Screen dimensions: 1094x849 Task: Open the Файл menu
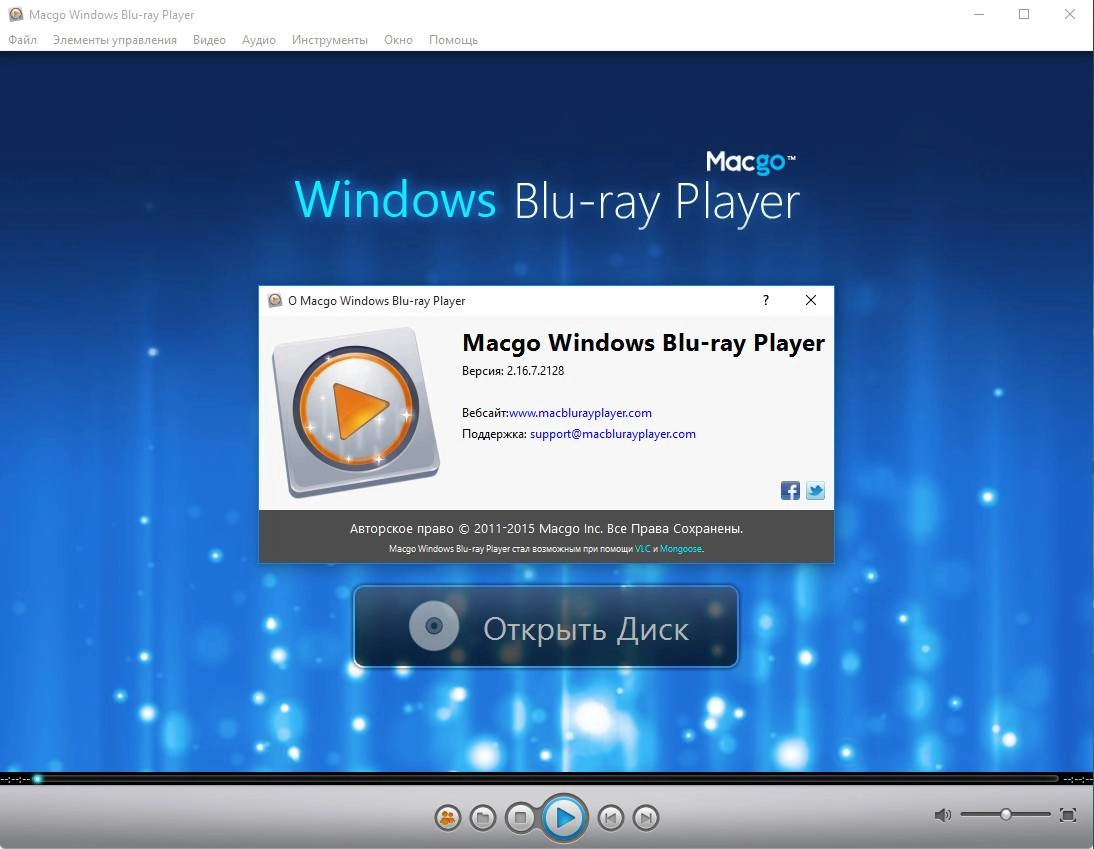pos(22,40)
